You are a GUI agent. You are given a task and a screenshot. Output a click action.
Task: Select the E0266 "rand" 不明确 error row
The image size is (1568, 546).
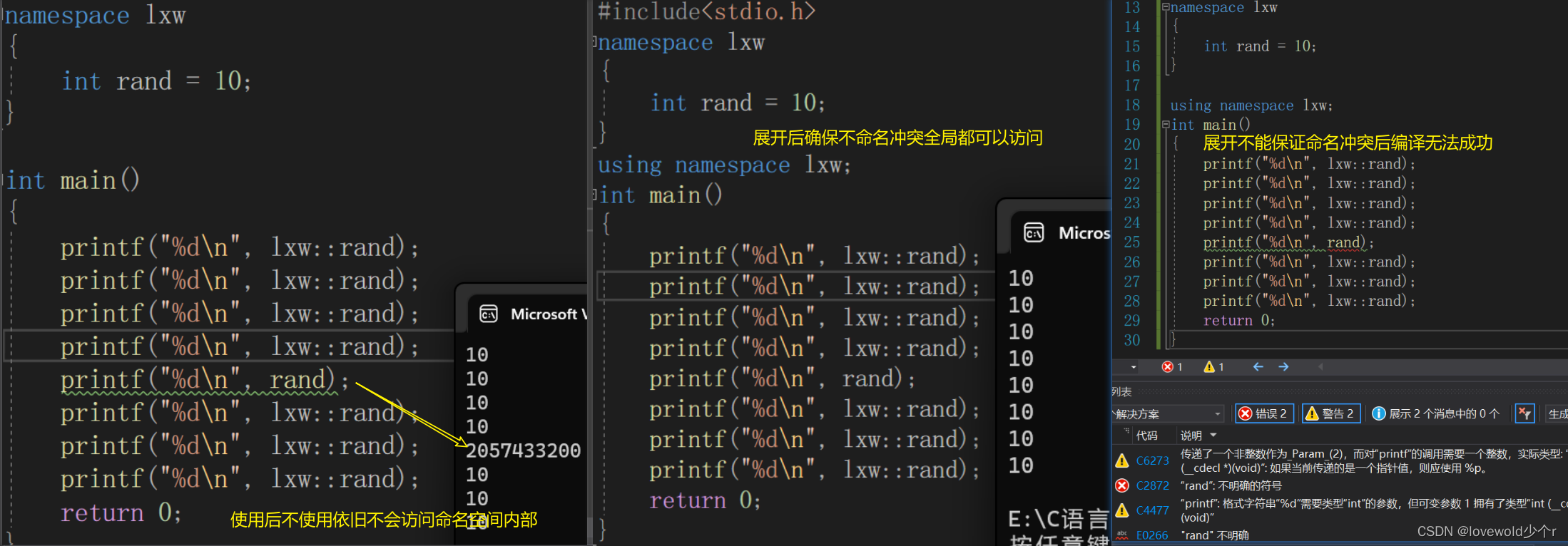1216,535
